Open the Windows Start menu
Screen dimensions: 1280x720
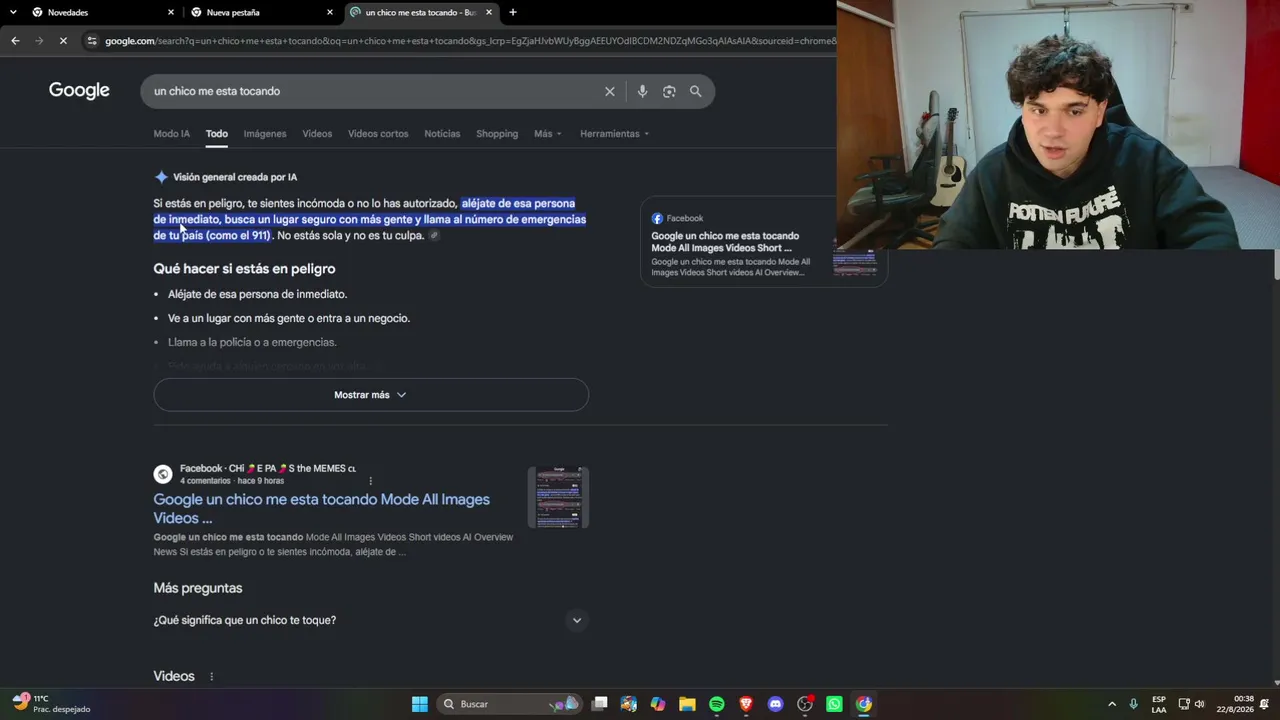click(420, 704)
